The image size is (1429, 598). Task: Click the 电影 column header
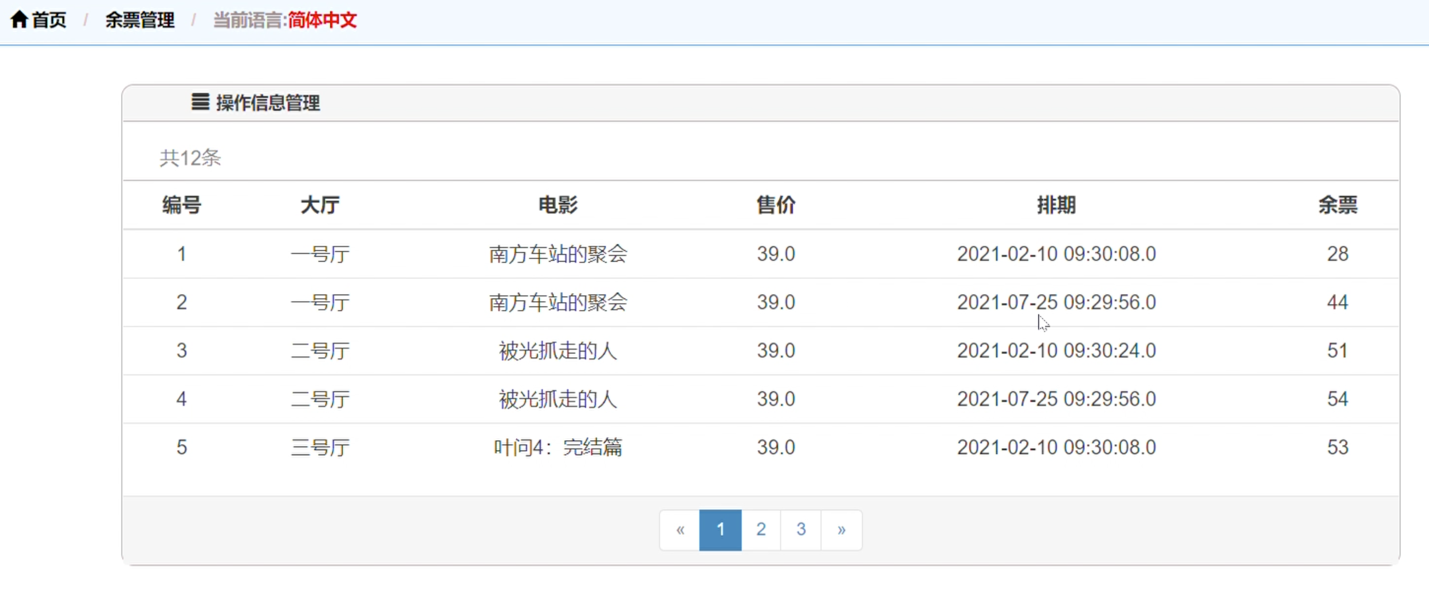[558, 205]
